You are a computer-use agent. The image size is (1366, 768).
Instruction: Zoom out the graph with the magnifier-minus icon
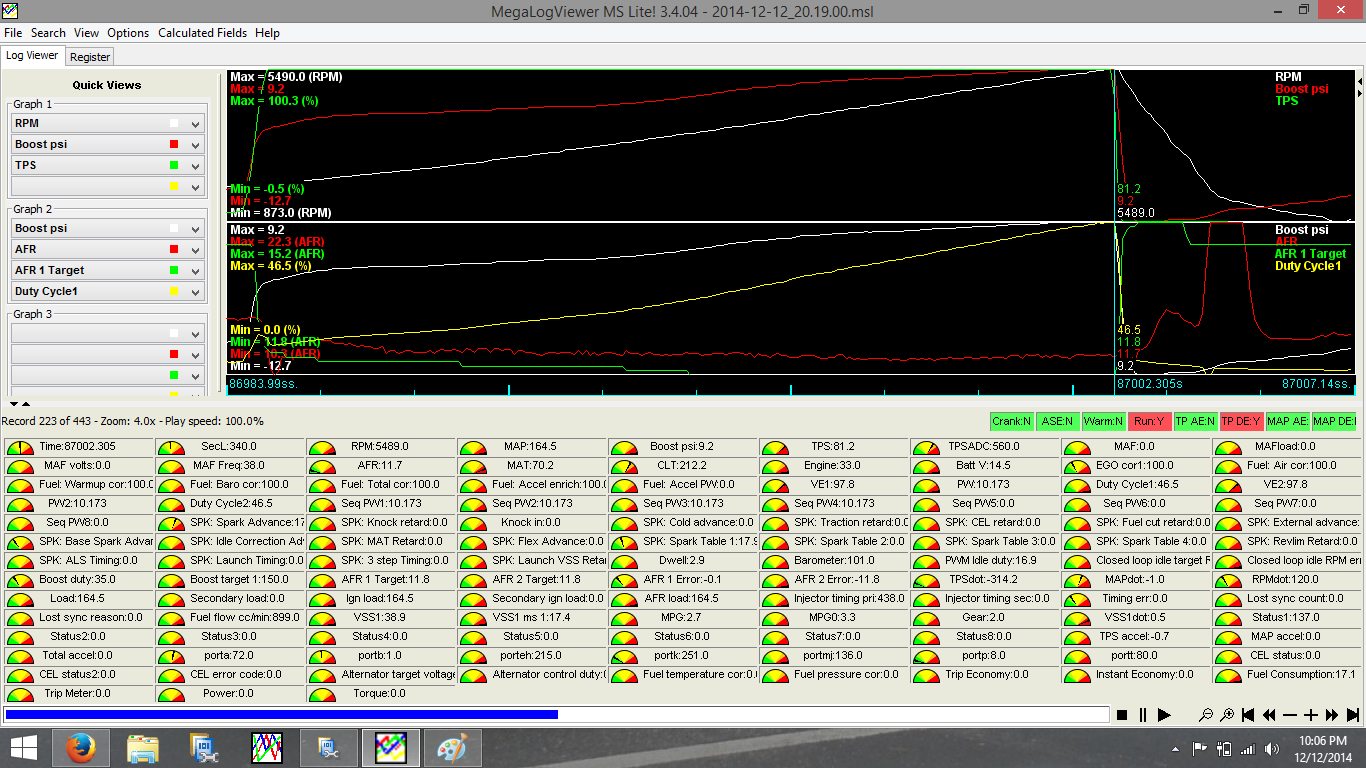click(1206, 715)
